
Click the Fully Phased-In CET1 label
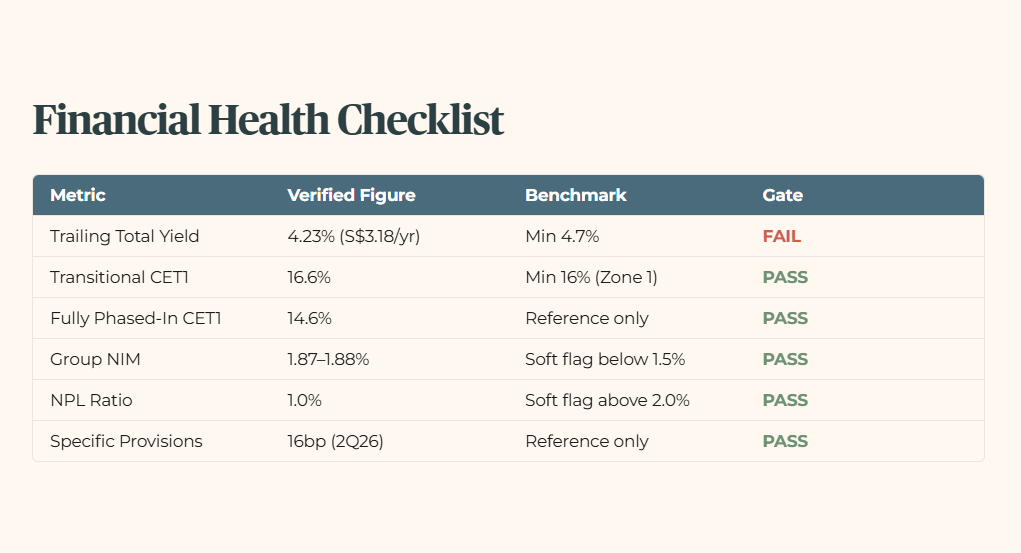pos(135,319)
